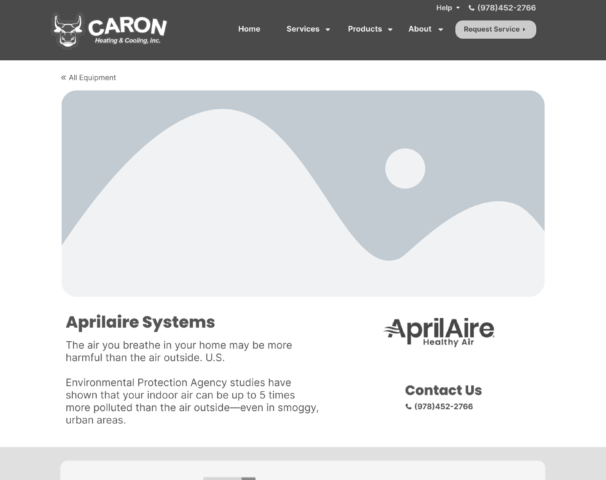Click the Aprilaire Systems heading
This screenshot has width=606, height=480.
pos(140,322)
